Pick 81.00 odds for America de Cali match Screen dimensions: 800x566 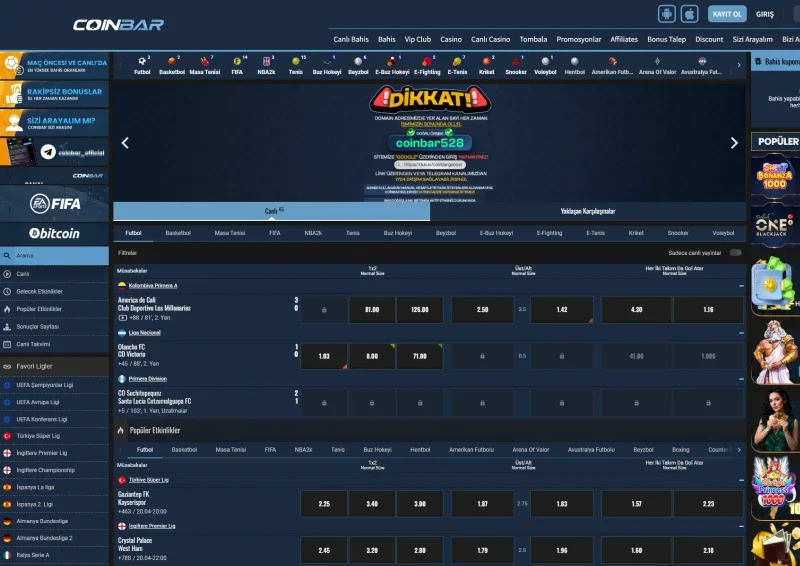tap(372, 310)
